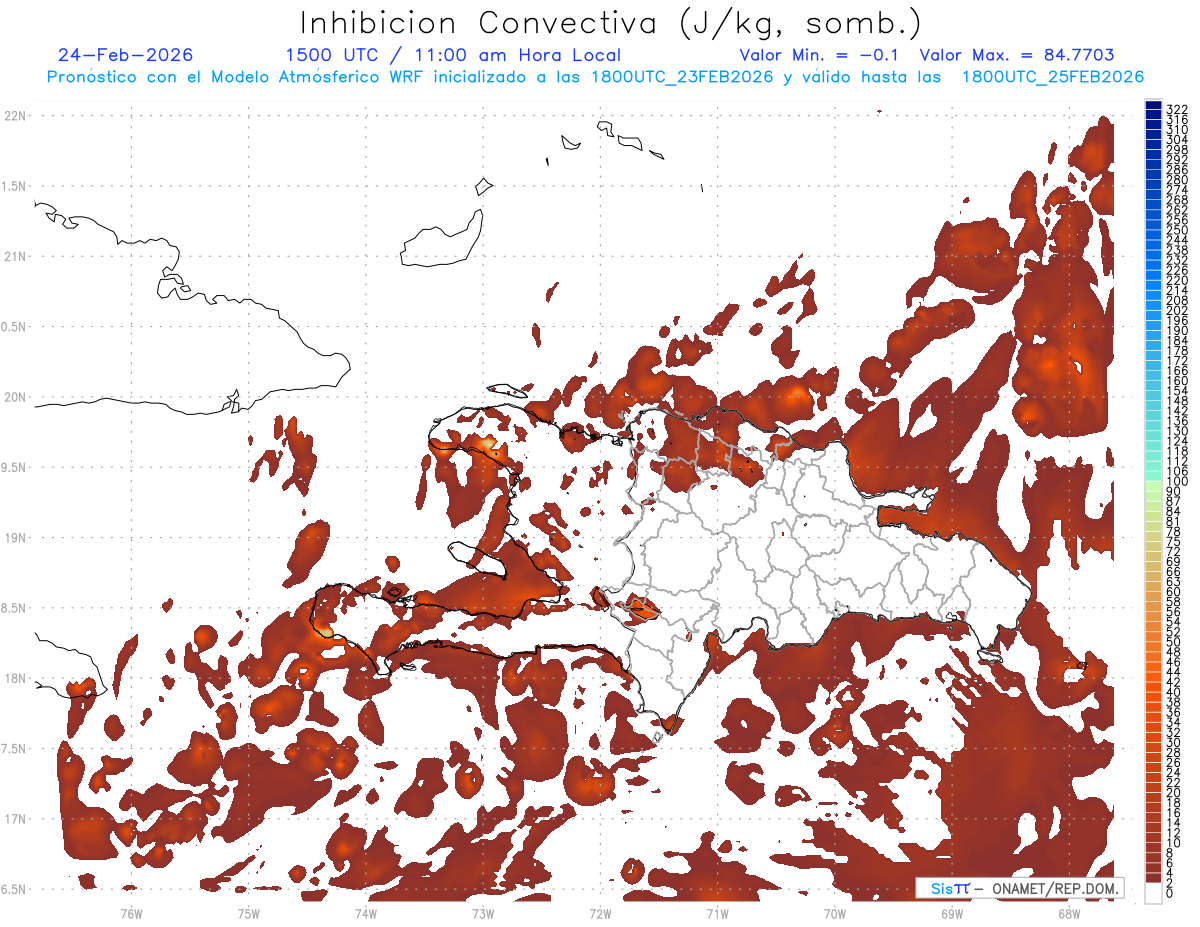Click the 250 value on the color scale
This screenshot has height=927, width=1200.
click(1177, 230)
